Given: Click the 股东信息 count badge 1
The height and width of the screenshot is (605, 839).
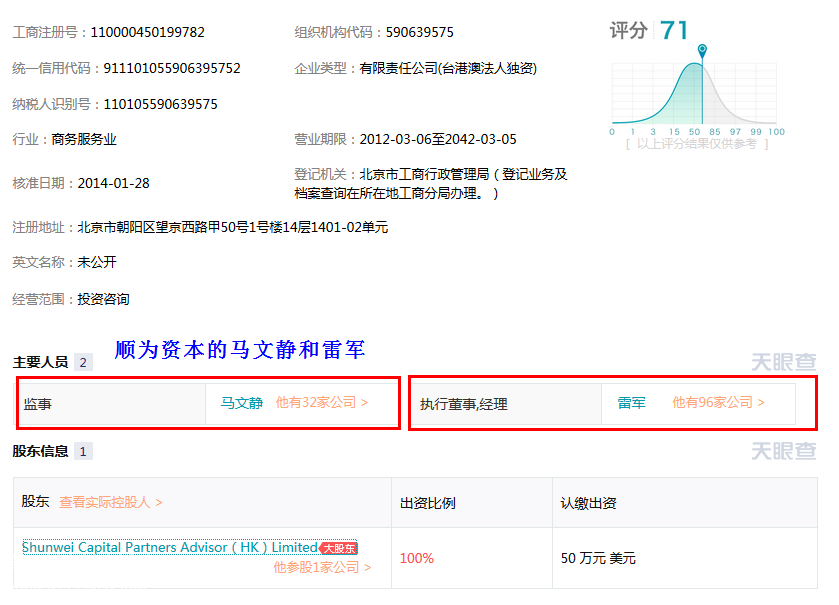Looking at the screenshot, I should point(83,451).
